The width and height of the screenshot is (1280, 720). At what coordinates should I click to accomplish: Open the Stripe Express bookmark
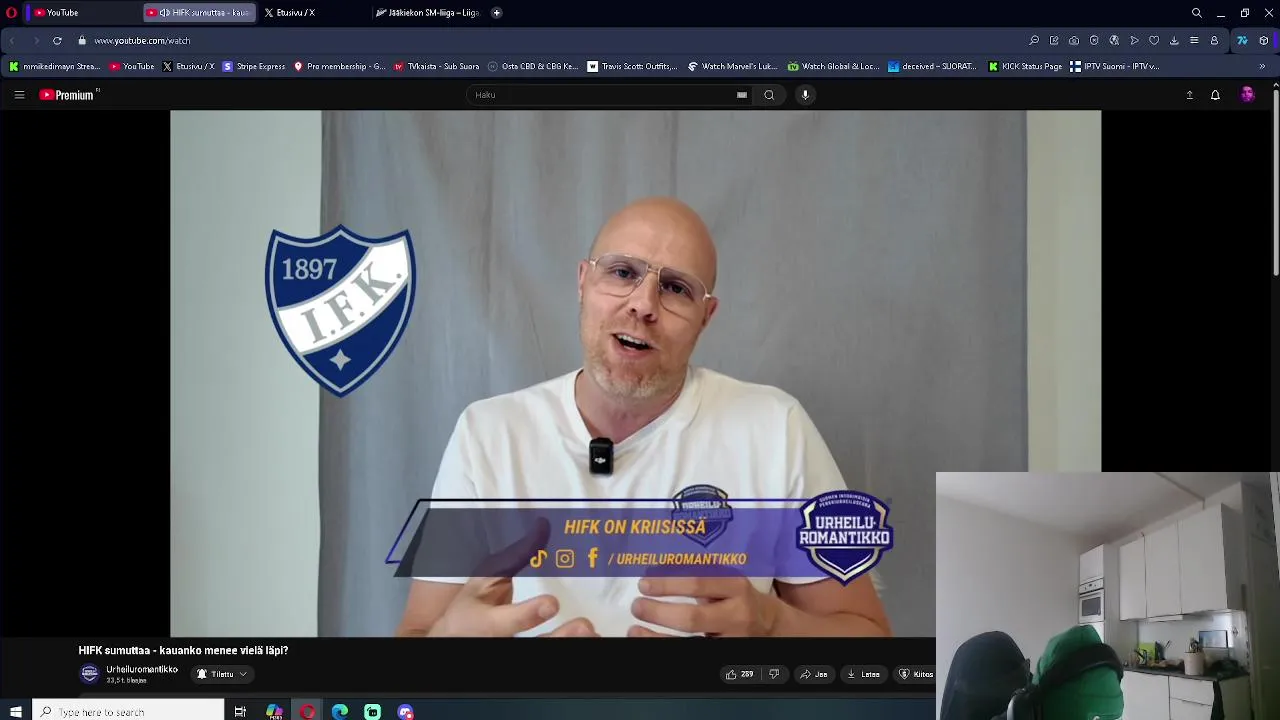tap(254, 67)
